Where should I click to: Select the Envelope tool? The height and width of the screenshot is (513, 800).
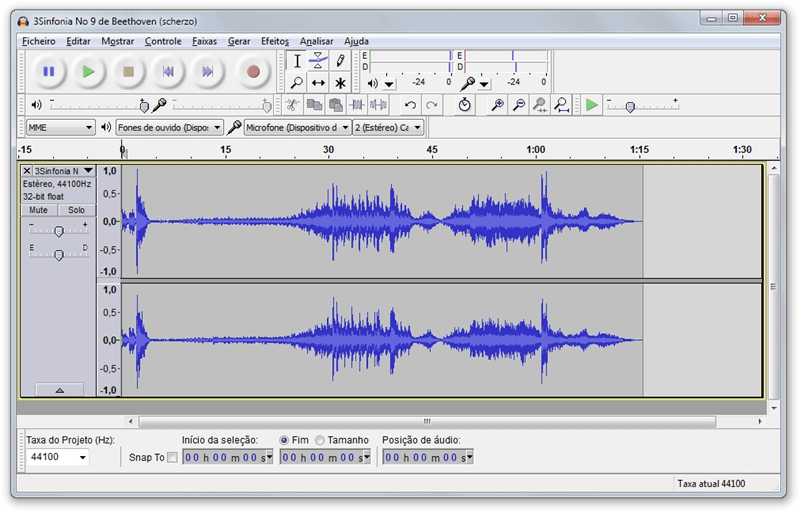[318, 60]
